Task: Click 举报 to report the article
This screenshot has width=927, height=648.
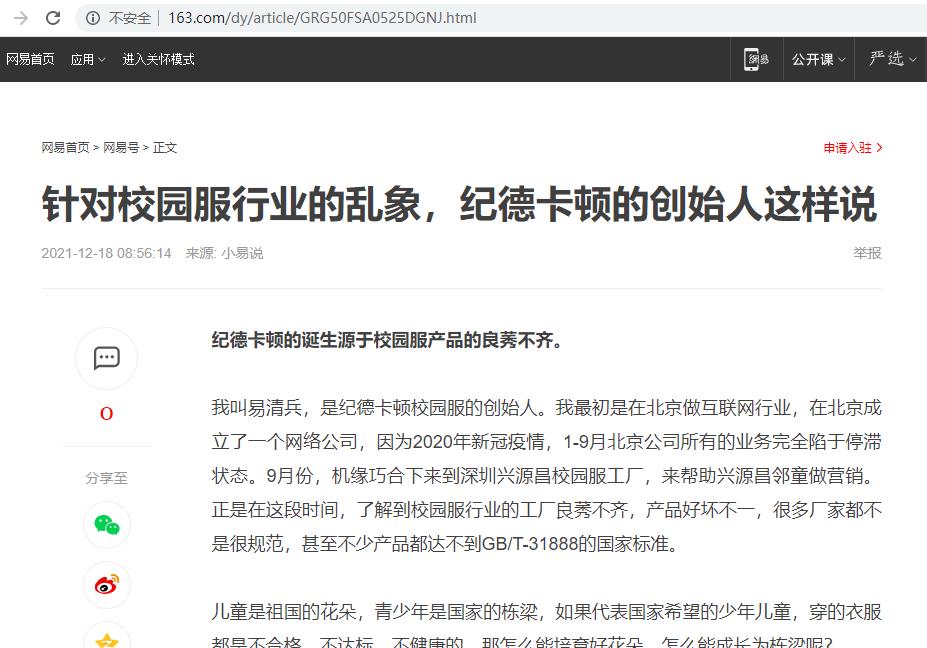Action: [867, 253]
